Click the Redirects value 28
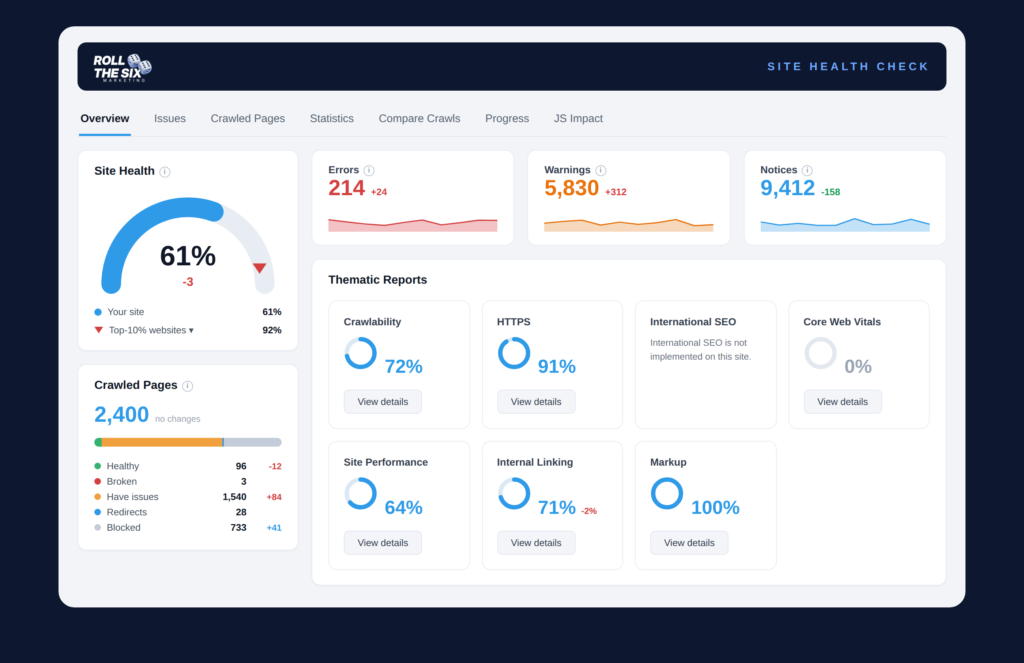 pos(241,512)
